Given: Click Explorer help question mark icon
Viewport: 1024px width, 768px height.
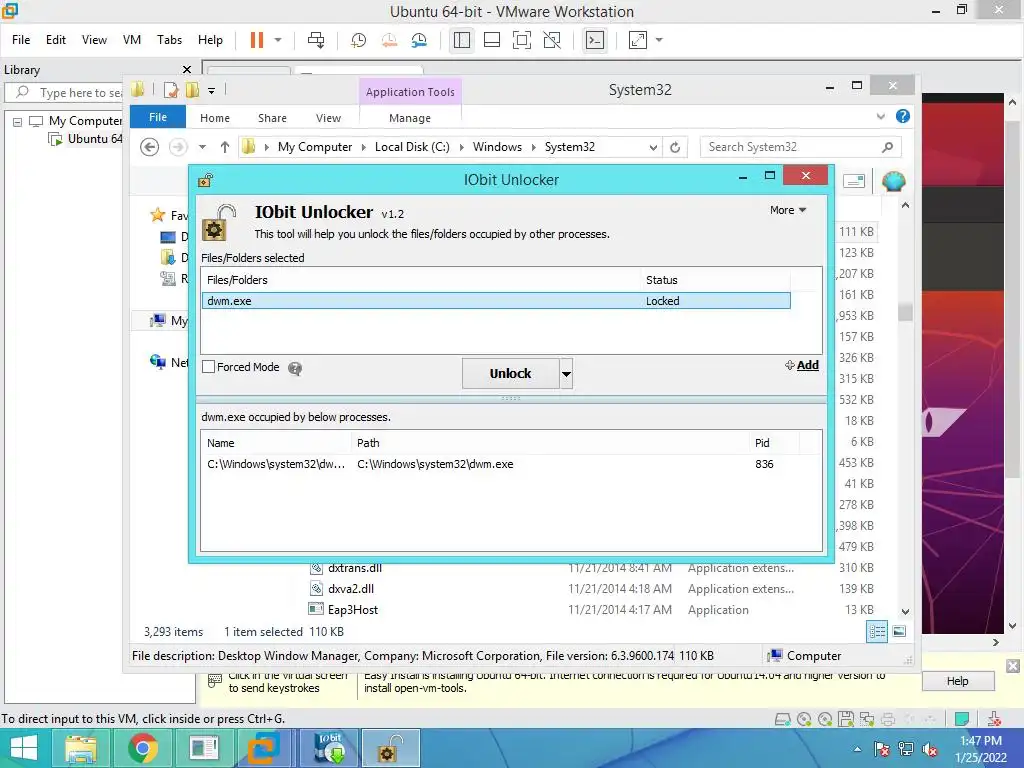Looking at the screenshot, I should pos(903,116).
